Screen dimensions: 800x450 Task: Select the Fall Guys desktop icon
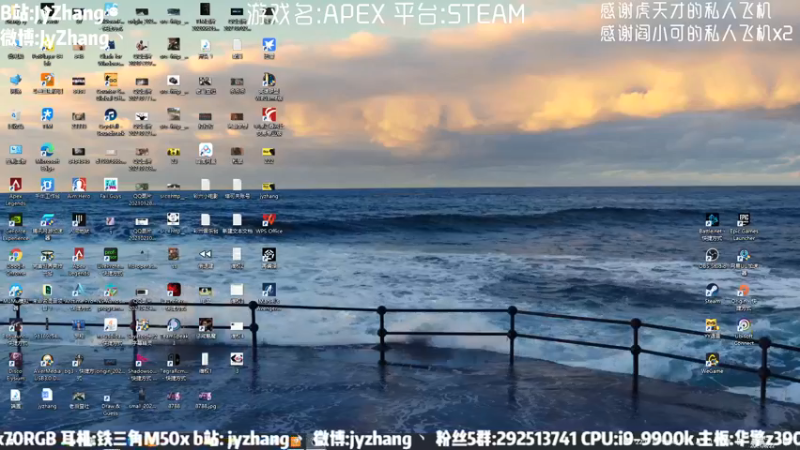(x=110, y=185)
